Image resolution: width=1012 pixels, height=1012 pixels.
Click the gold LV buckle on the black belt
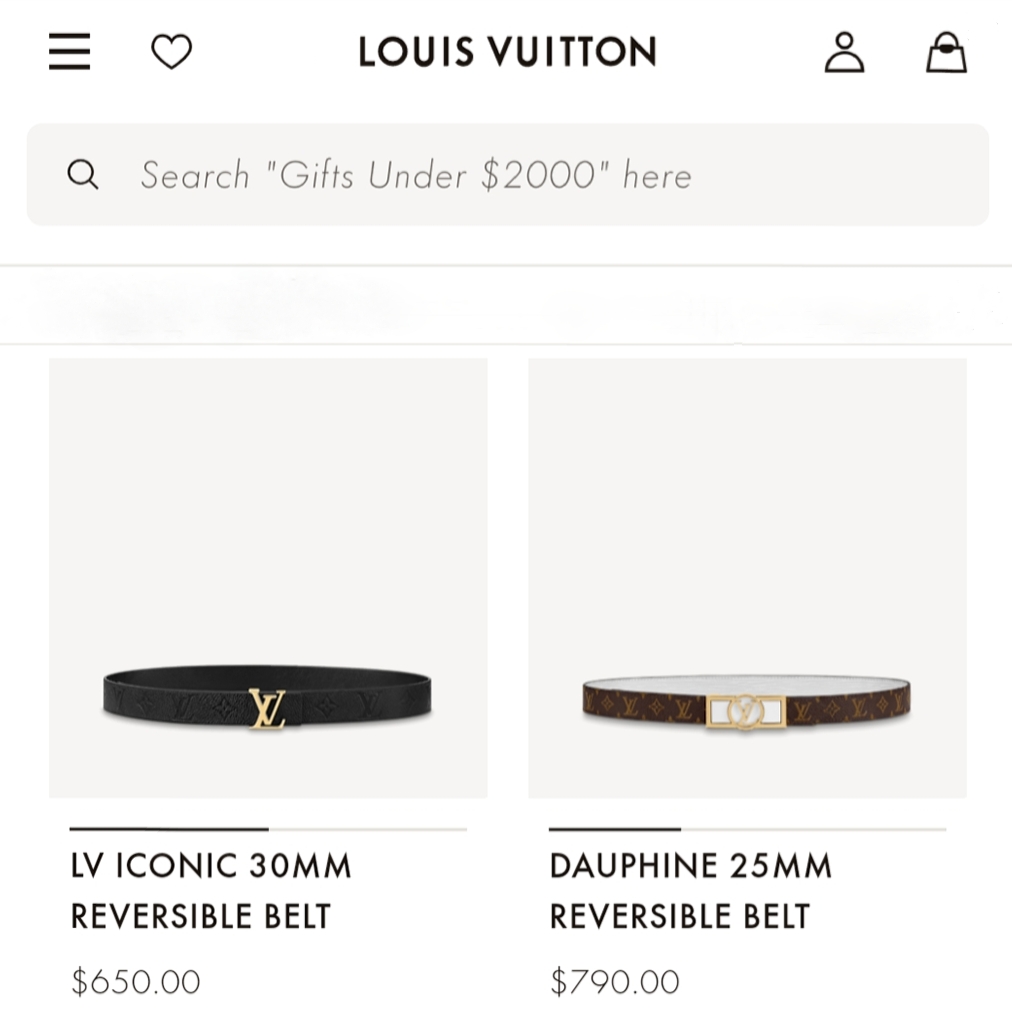click(x=267, y=708)
